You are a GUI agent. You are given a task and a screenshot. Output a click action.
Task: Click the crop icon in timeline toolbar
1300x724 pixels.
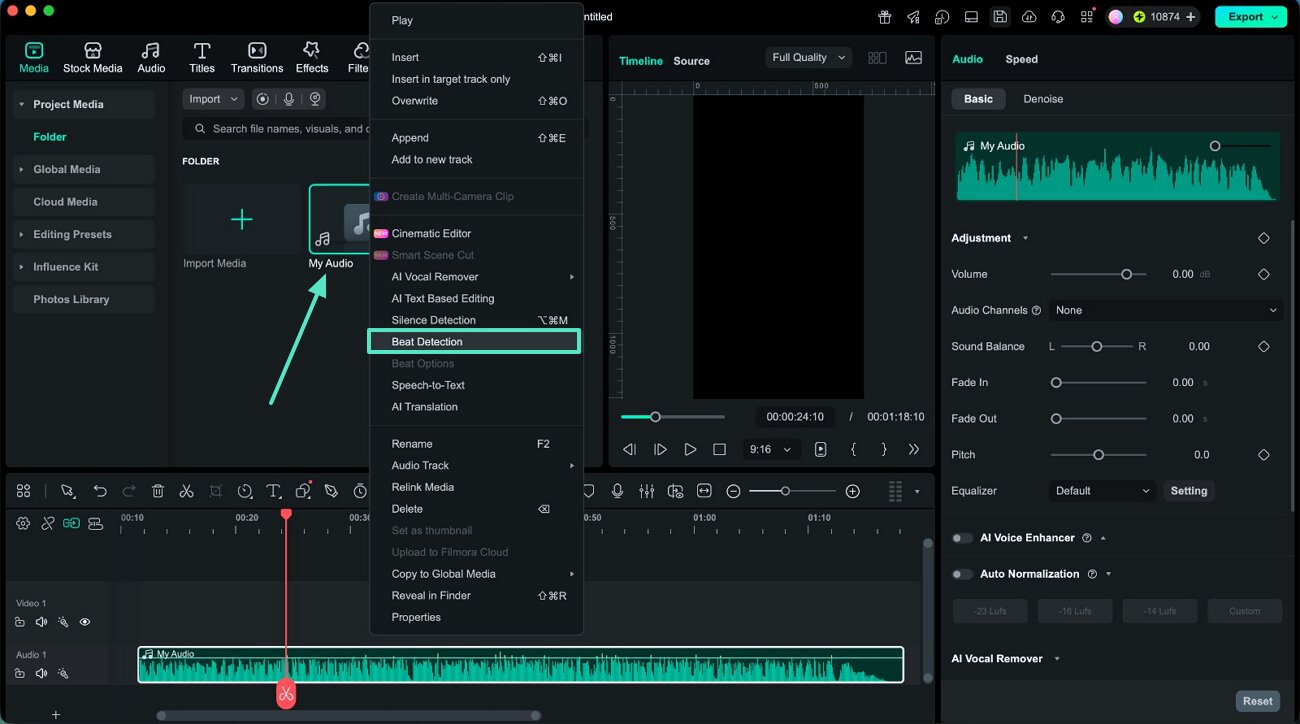[x=215, y=491]
